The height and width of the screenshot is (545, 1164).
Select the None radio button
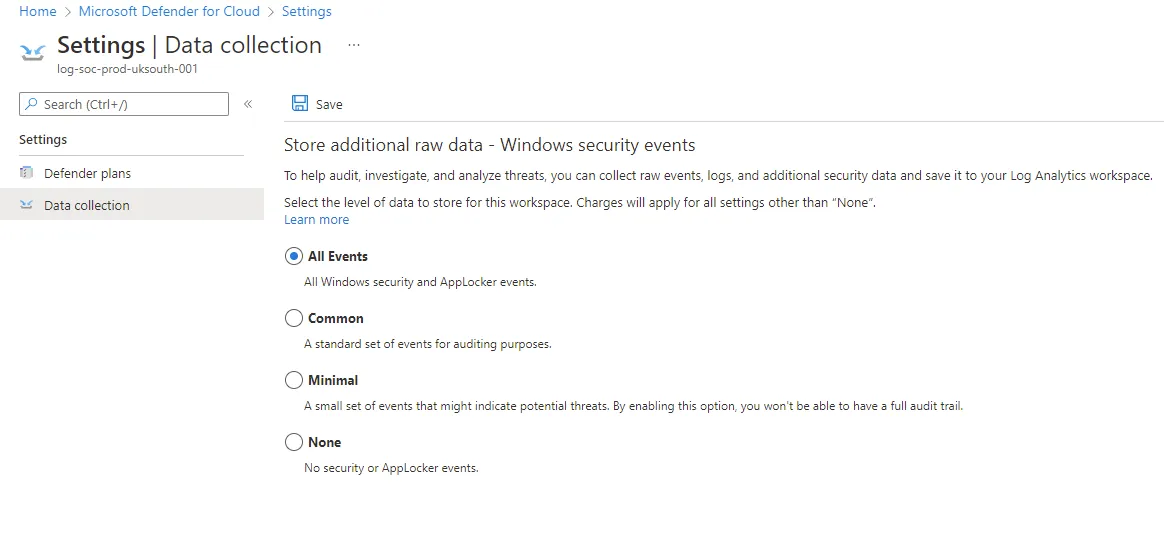(294, 443)
